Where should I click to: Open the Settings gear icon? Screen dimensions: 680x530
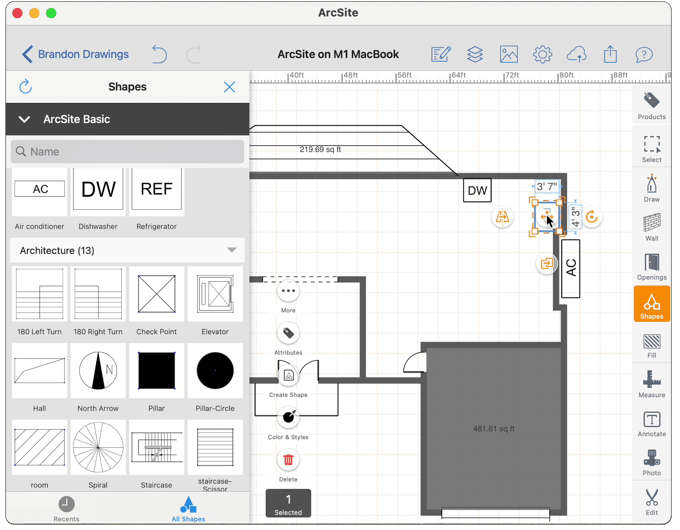tap(542, 54)
